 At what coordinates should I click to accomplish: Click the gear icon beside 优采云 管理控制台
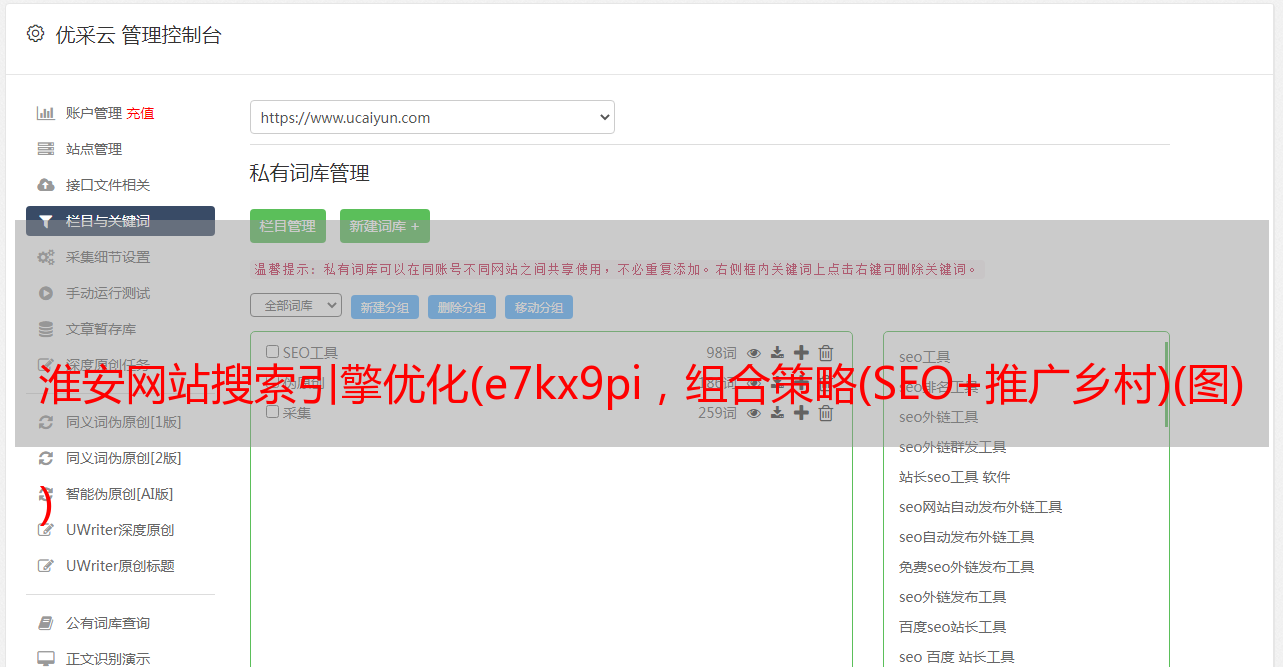[x=36, y=34]
